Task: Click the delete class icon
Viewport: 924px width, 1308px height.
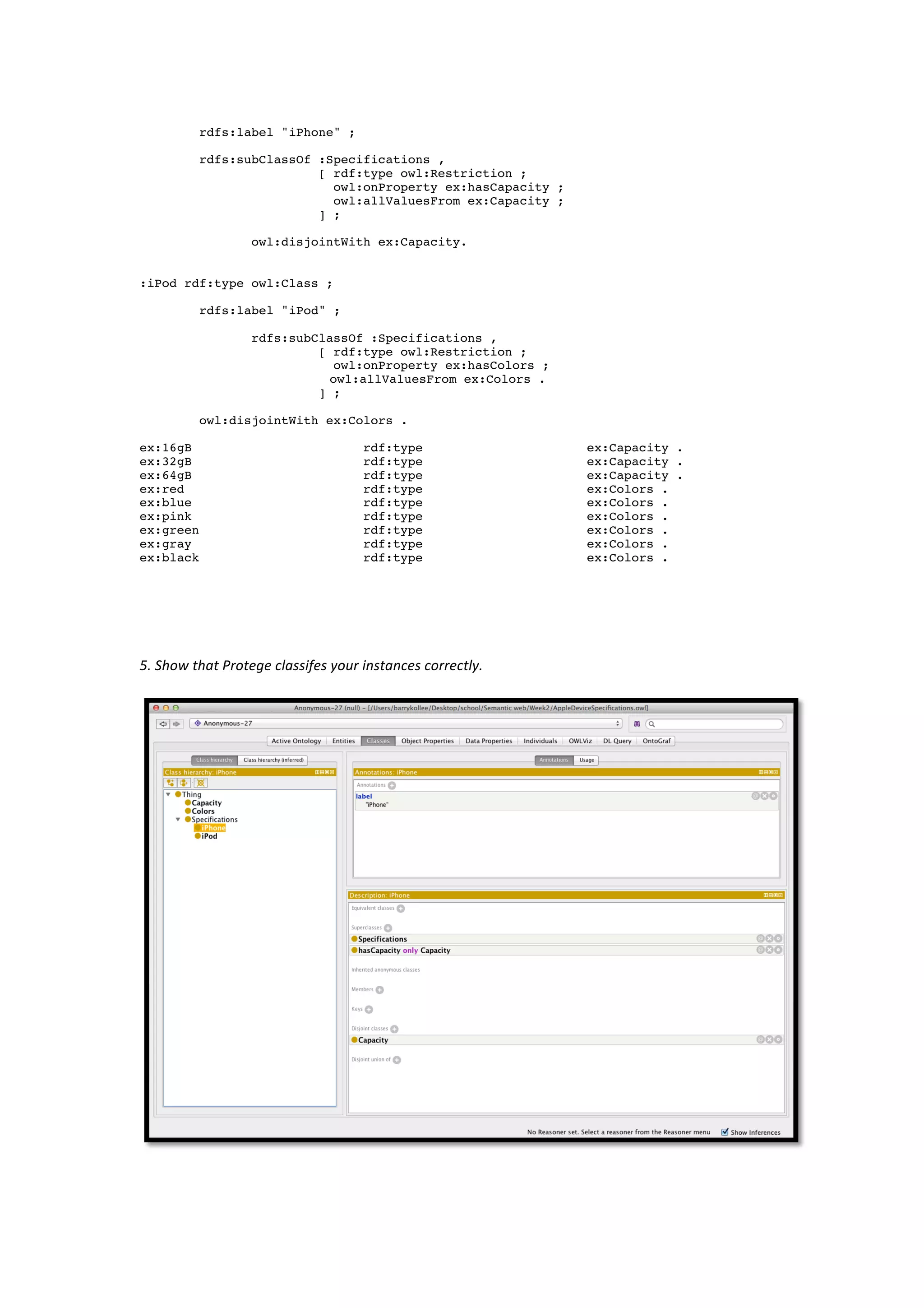Action: [200, 783]
